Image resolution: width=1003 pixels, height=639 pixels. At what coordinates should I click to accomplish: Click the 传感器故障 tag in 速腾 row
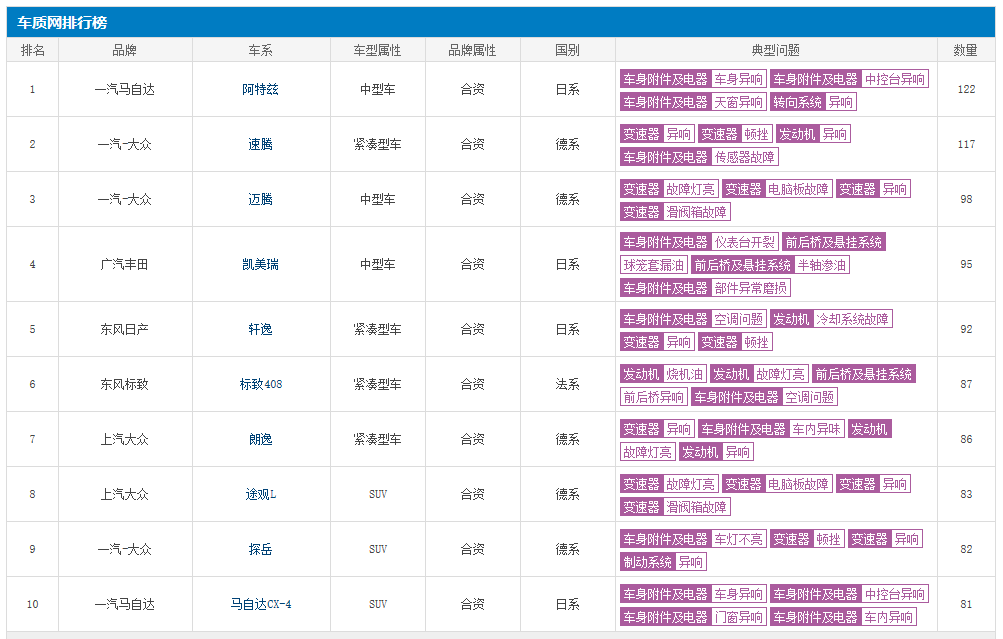tap(745, 157)
